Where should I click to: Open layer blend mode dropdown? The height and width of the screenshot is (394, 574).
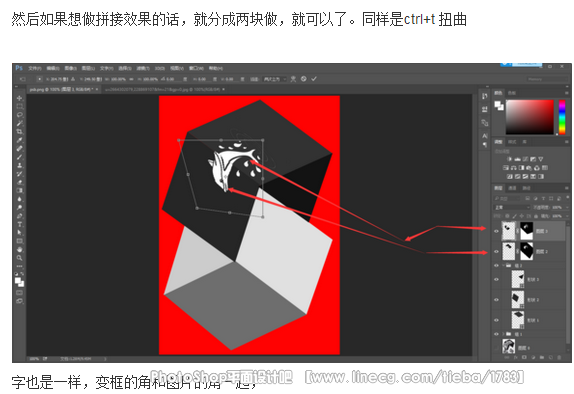(x=512, y=207)
